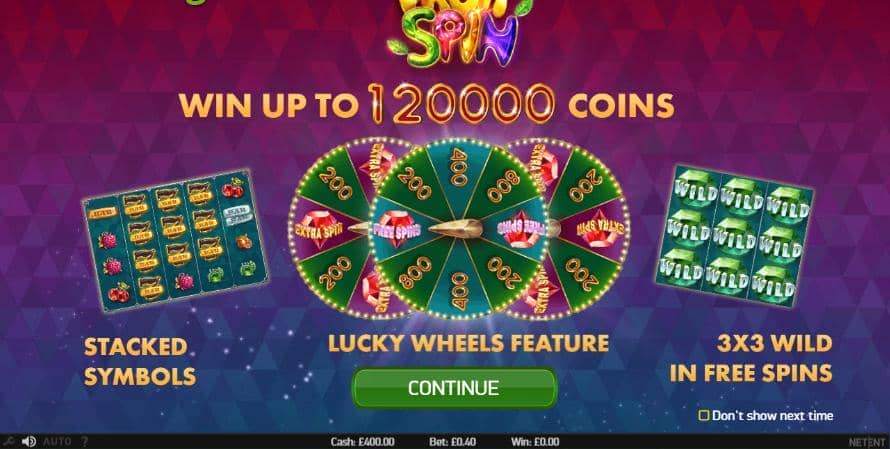Tick the Don't show next time checkbox
The width and height of the screenshot is (890, 449).
pyautogui.click(x=704, y=416)
